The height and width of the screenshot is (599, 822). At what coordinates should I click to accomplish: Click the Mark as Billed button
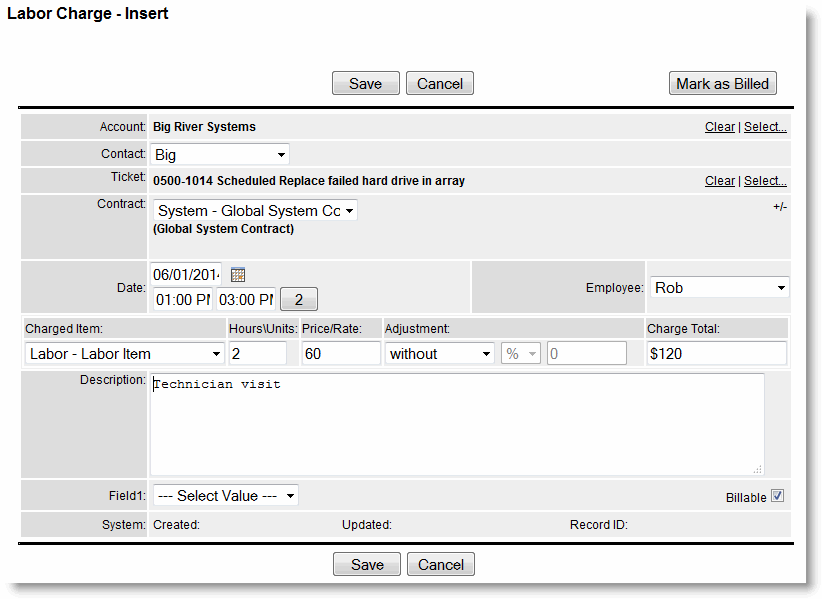tap(722, 84)
